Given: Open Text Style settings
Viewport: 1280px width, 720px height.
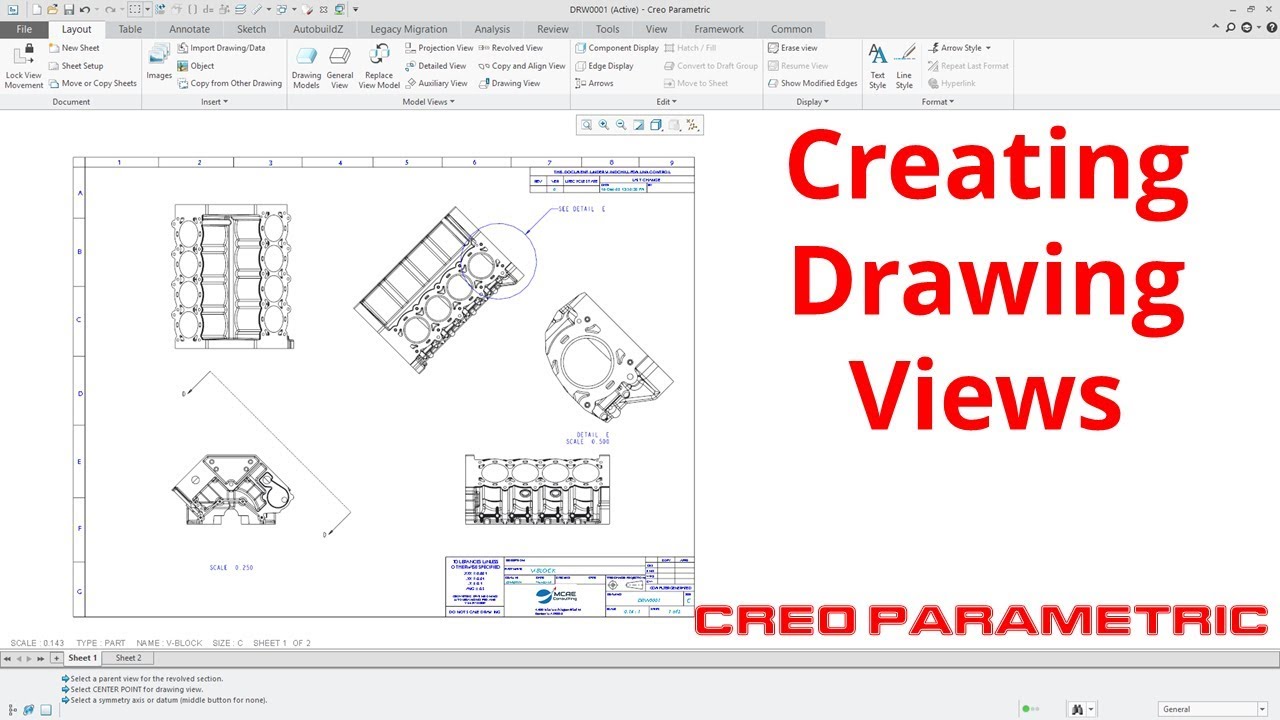Looking at the screenshot, I should (x=877, y=66).
